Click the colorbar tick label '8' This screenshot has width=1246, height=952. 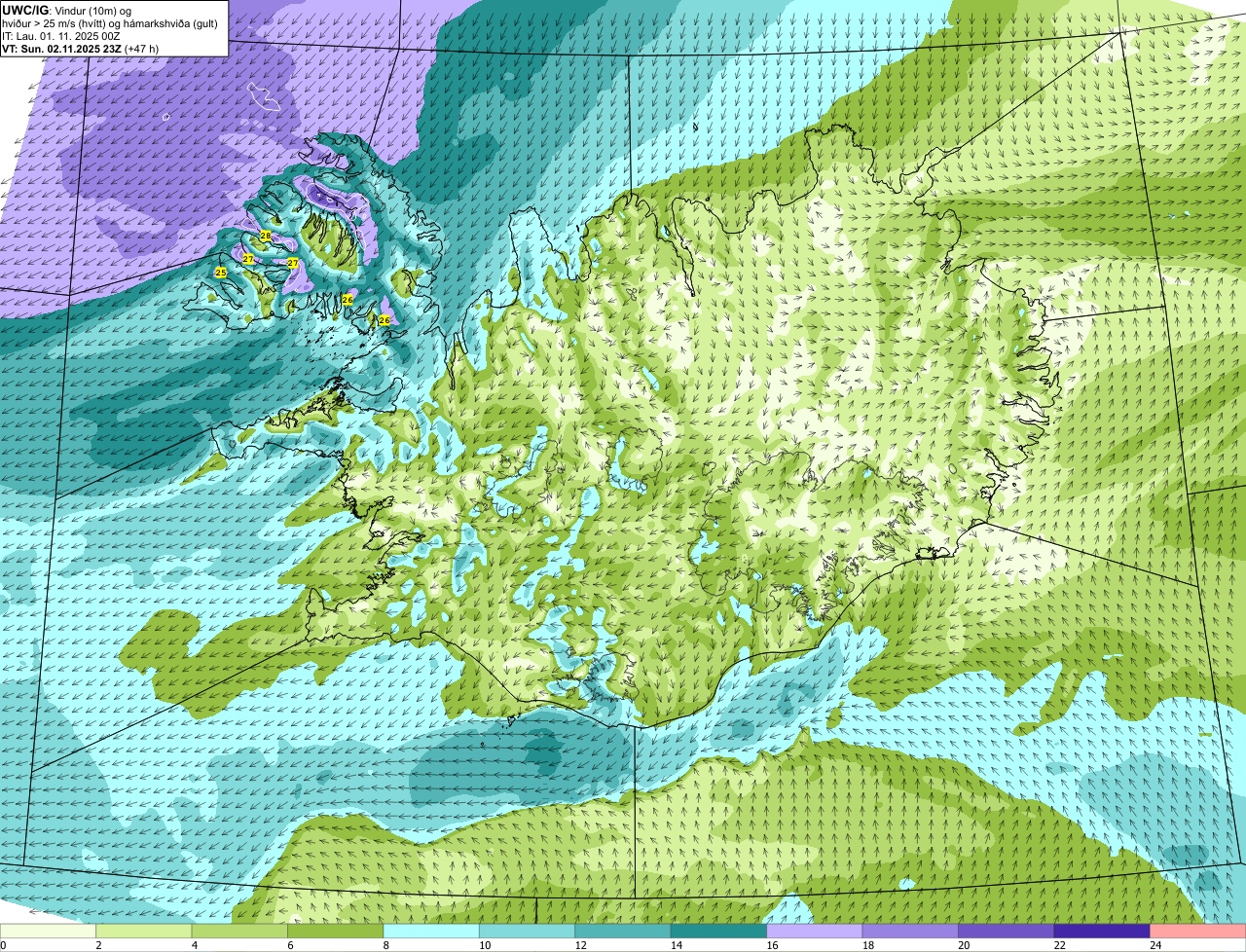click(x=386, y=945)
